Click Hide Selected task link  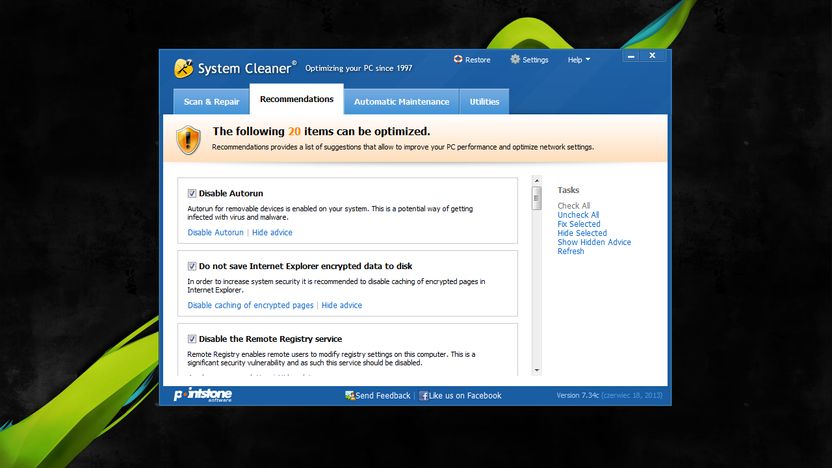pos(582,233)
